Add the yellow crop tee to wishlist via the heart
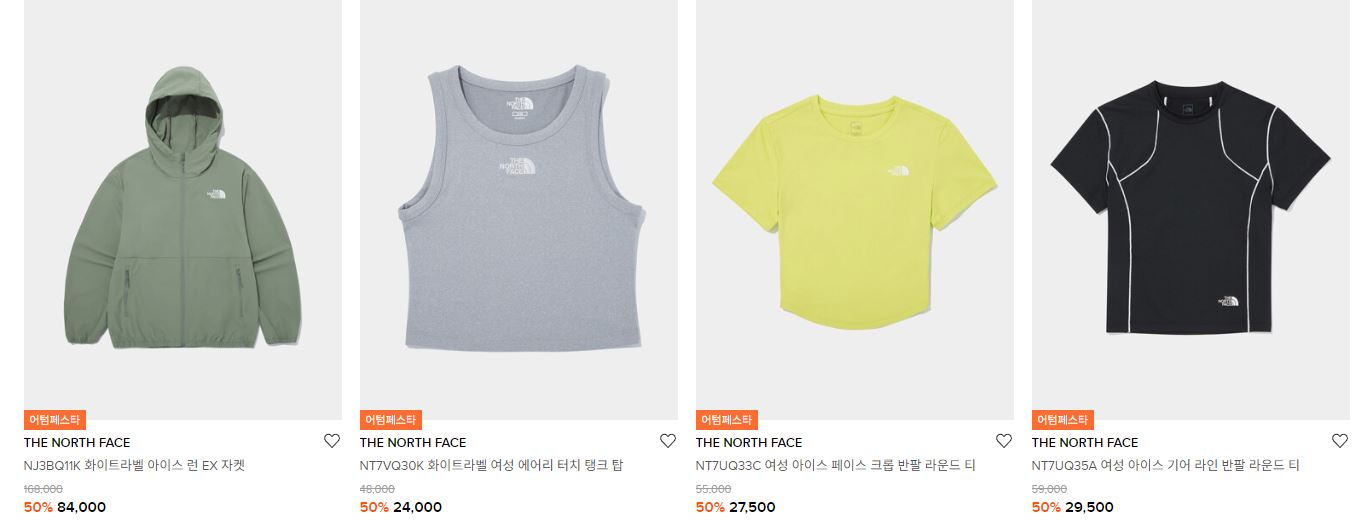 point(1004,441)
